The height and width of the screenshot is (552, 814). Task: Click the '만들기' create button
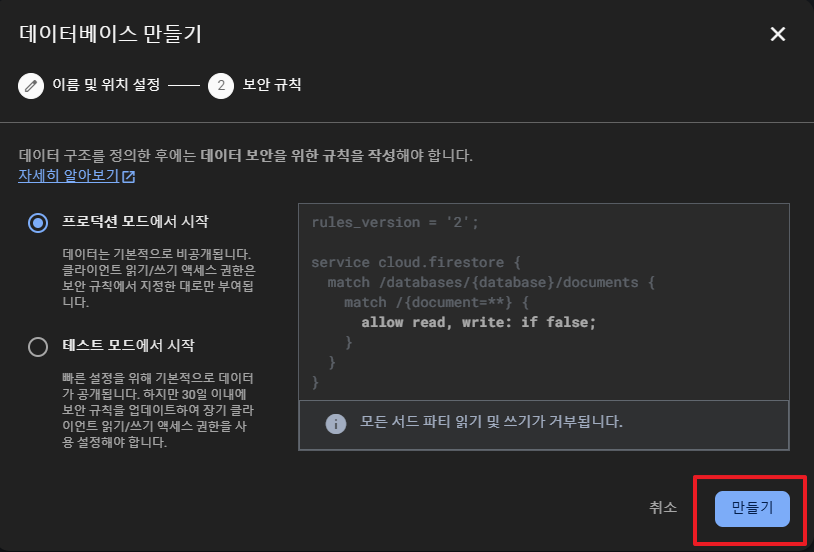click(752, 509)
